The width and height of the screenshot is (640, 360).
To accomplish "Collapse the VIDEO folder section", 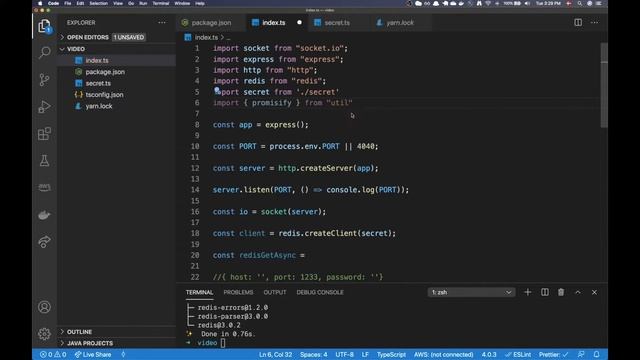I will tap(76, 49).
